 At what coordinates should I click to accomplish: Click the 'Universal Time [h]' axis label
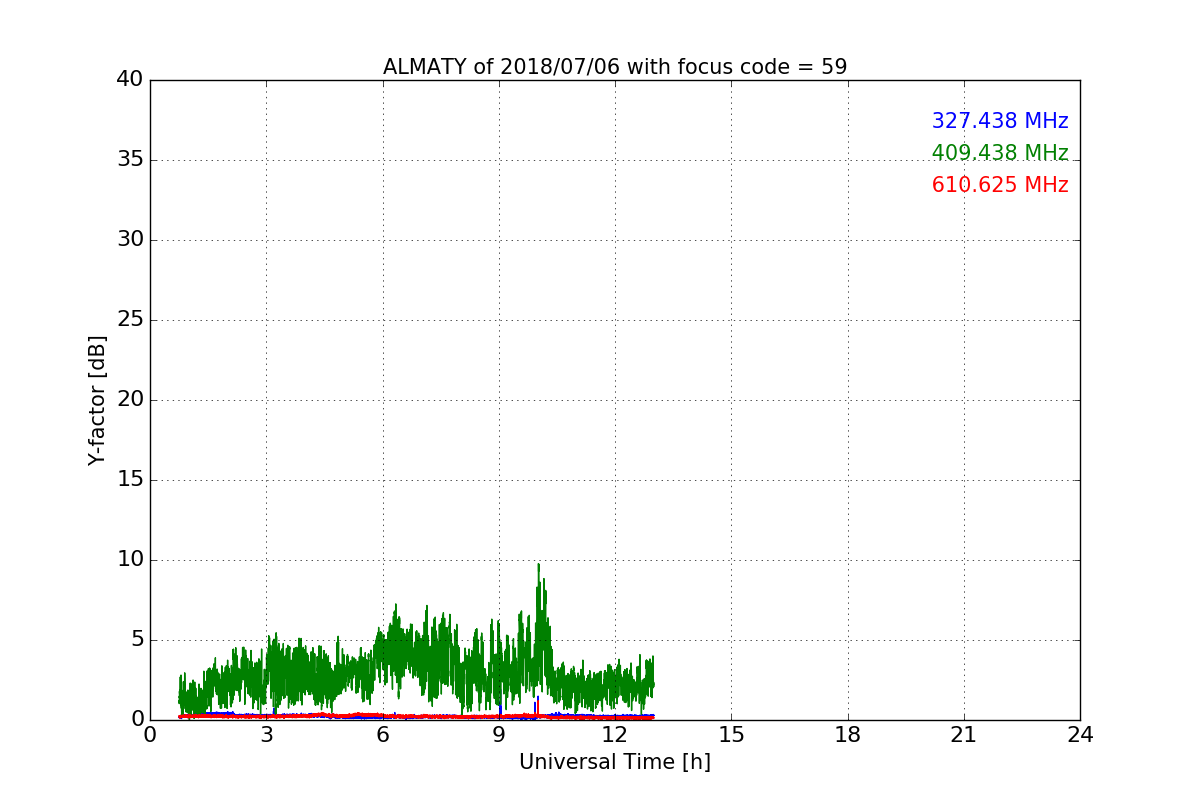(614, 762)
